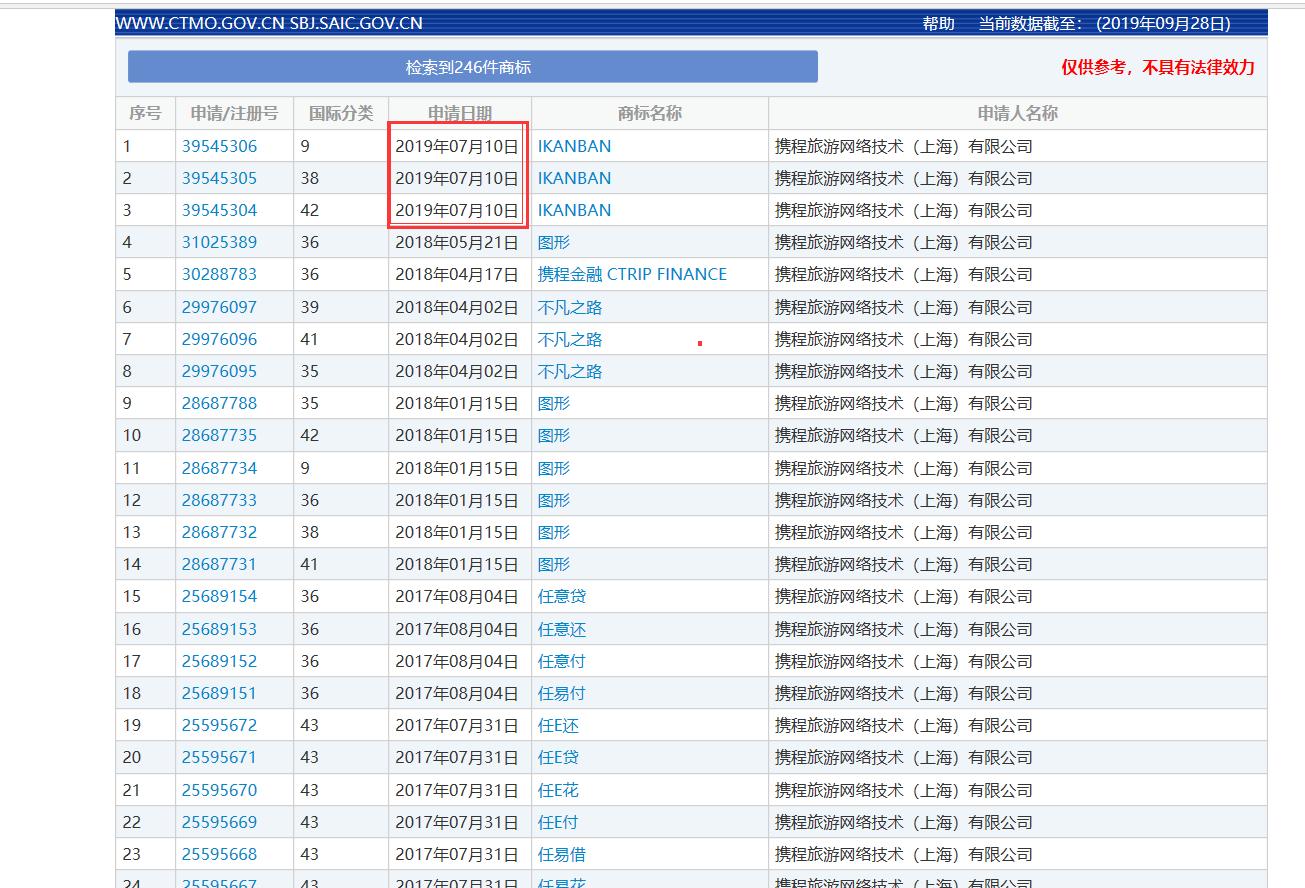Open the 任意贷 trademark link
The image size is (1305, 888).
562,596
